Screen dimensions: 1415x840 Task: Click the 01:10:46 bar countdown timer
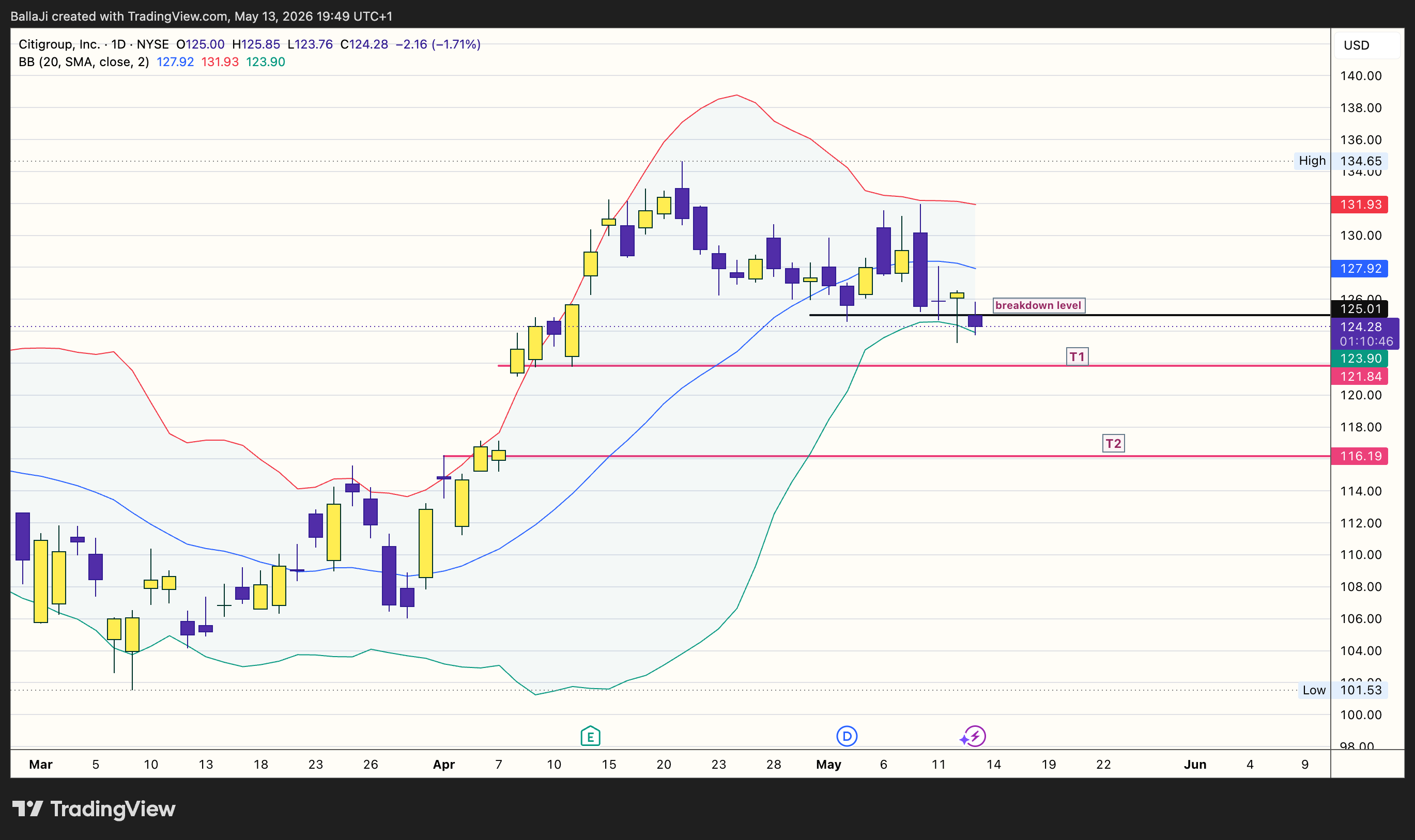coord(1366,341)
